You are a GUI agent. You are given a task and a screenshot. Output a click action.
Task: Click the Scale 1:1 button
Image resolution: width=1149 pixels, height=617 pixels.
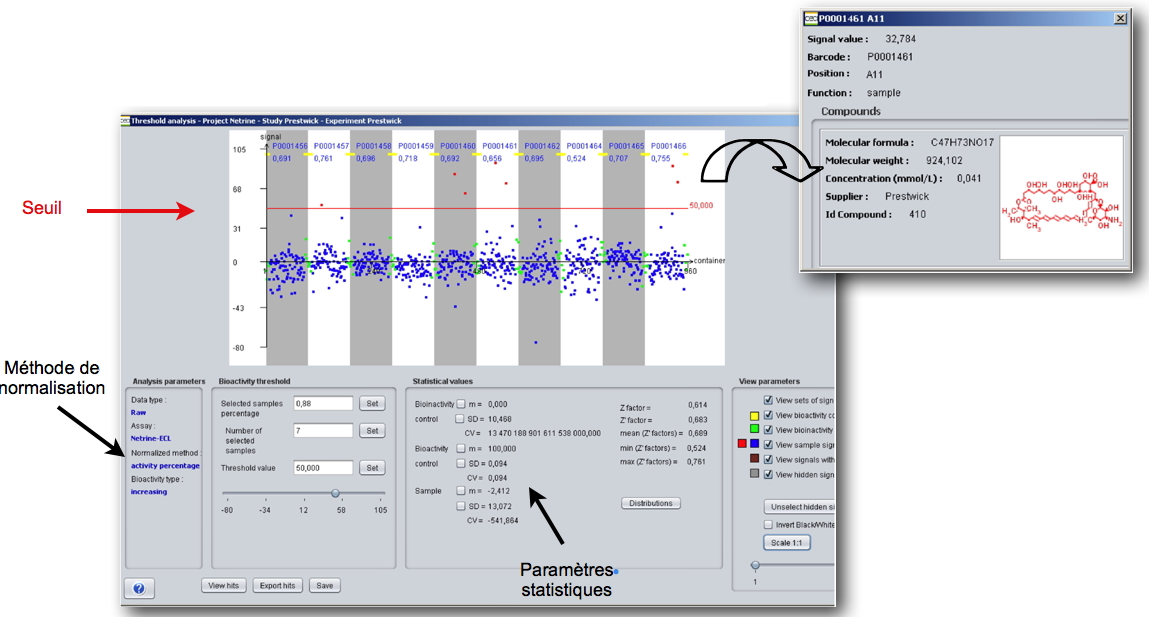coord(787,543)
